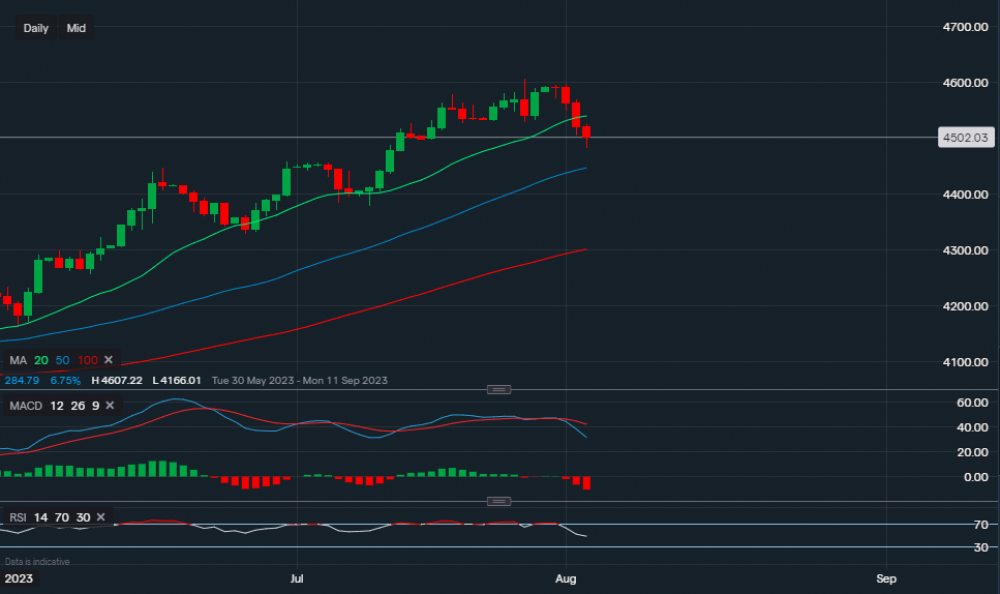Click the high value H 4607.22

coord(118,380)
